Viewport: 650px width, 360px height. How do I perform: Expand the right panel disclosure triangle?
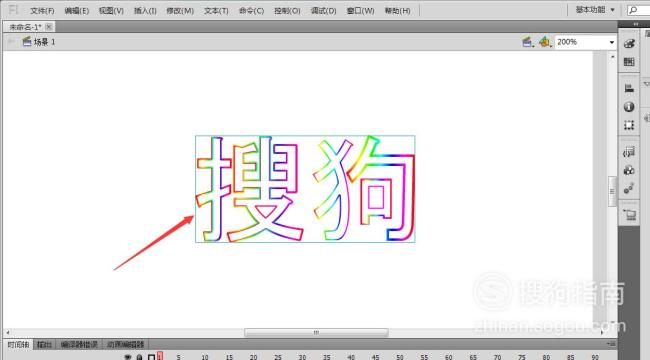point(646,84)
